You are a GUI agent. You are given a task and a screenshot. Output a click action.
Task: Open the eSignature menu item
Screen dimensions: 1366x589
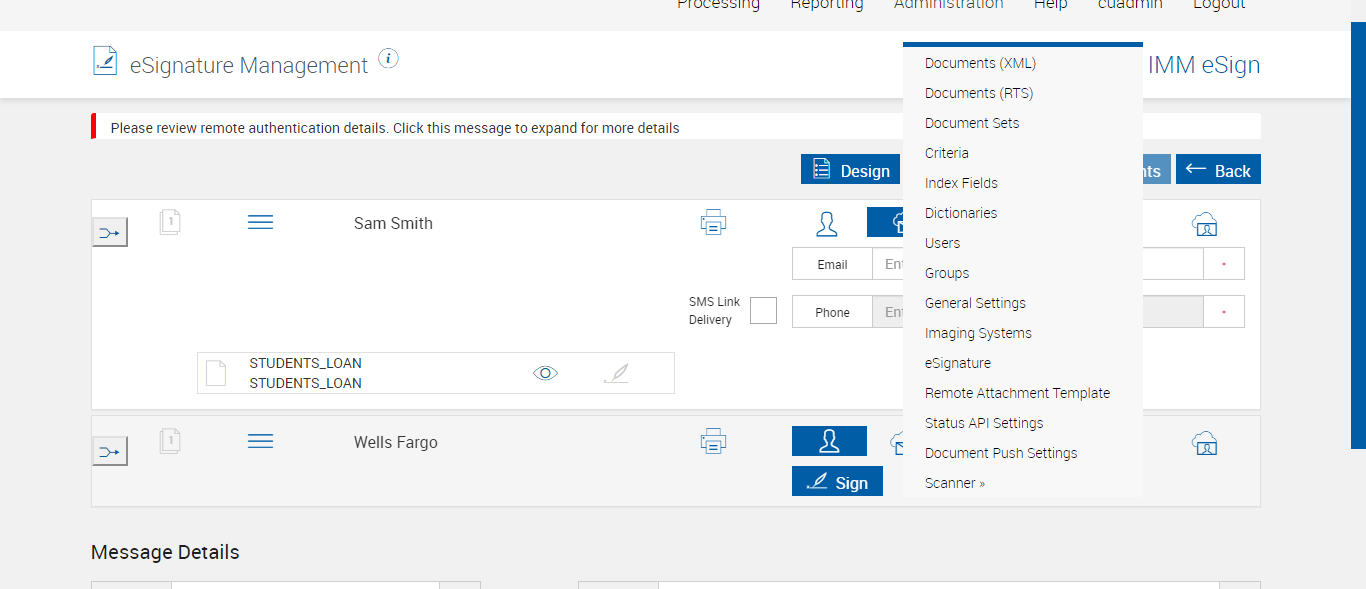click(958, 363)
